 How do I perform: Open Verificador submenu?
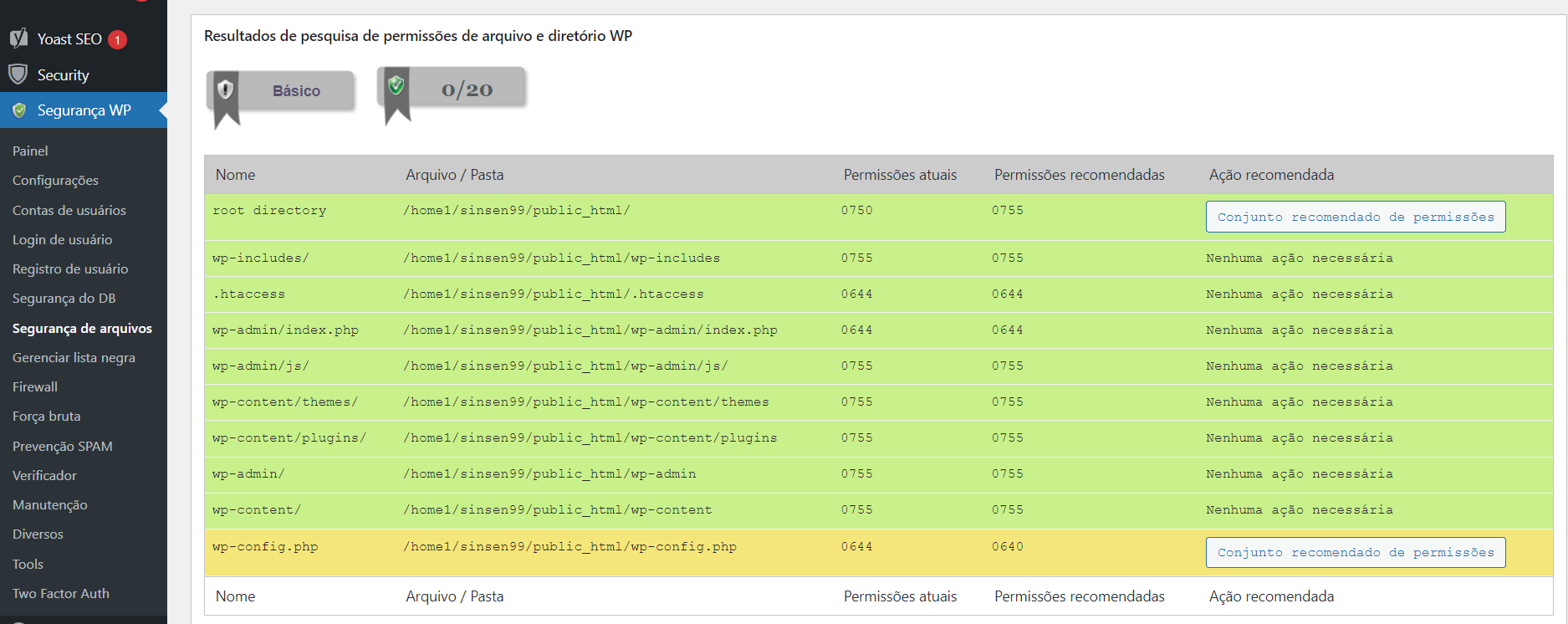point(44,475)
